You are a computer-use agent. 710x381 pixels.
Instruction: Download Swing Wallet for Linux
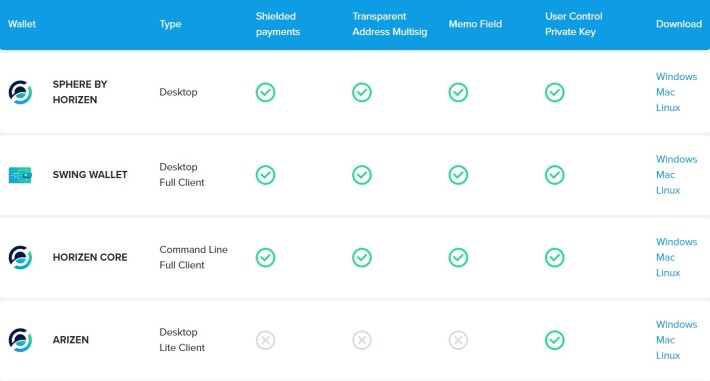click(x=668, y=190)
